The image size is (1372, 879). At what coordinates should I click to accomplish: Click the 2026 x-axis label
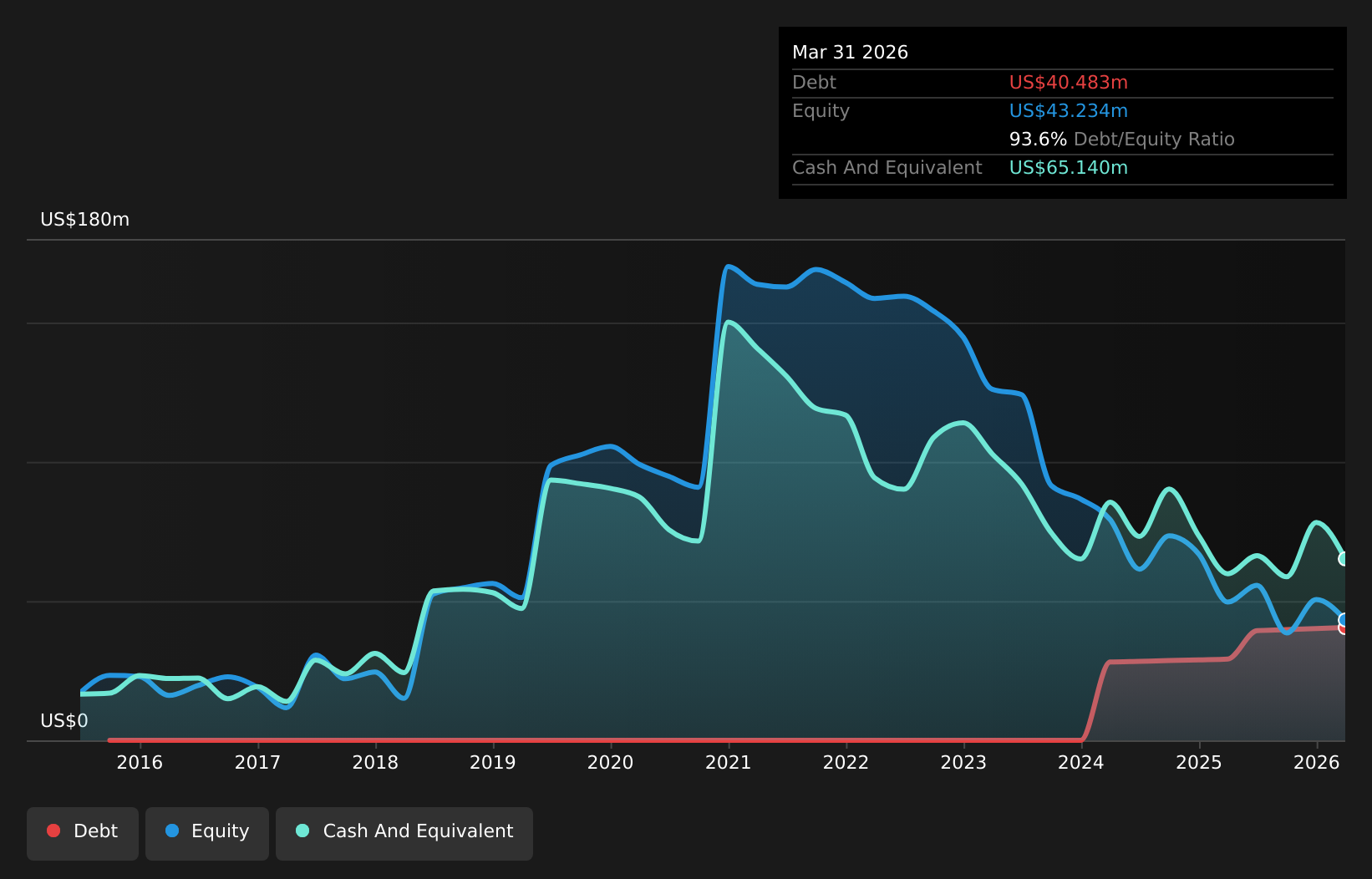pos(1317,762)
